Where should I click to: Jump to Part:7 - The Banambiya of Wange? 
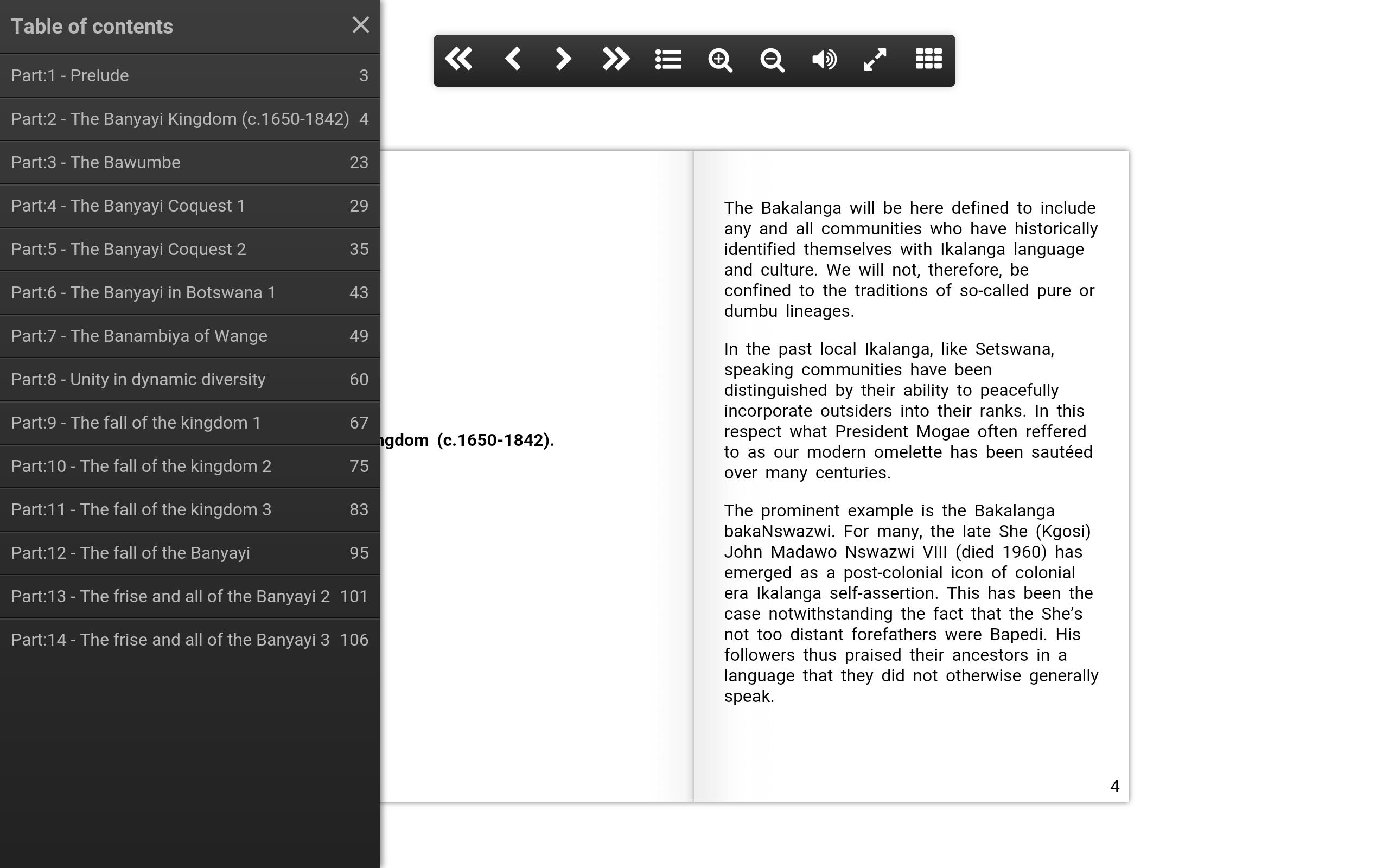pos(189,336)
